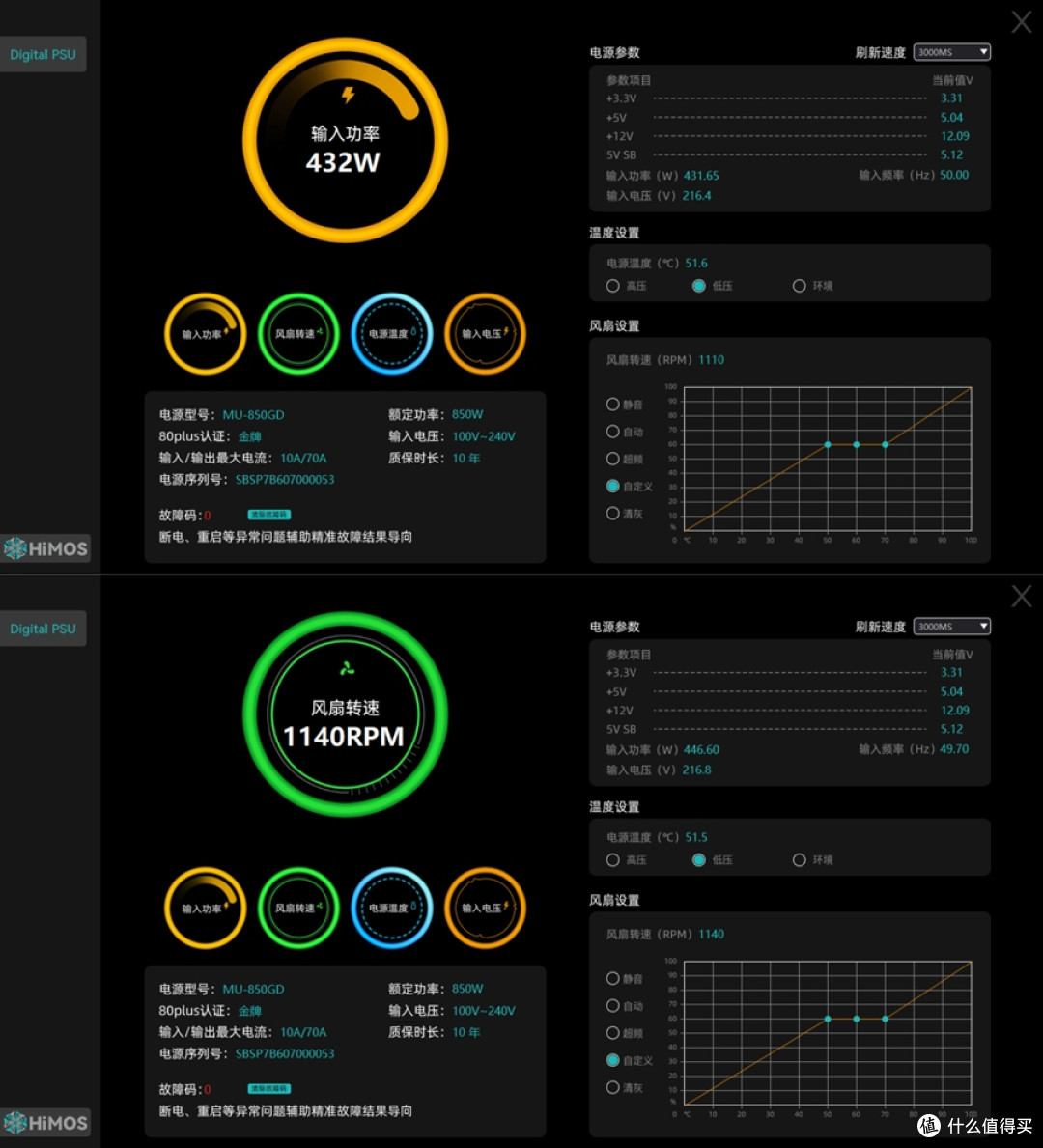Enable 超频 fan mode in the 1140RPM window
Viewport: 1043px width, 1148px height.
coord(613,1033)
